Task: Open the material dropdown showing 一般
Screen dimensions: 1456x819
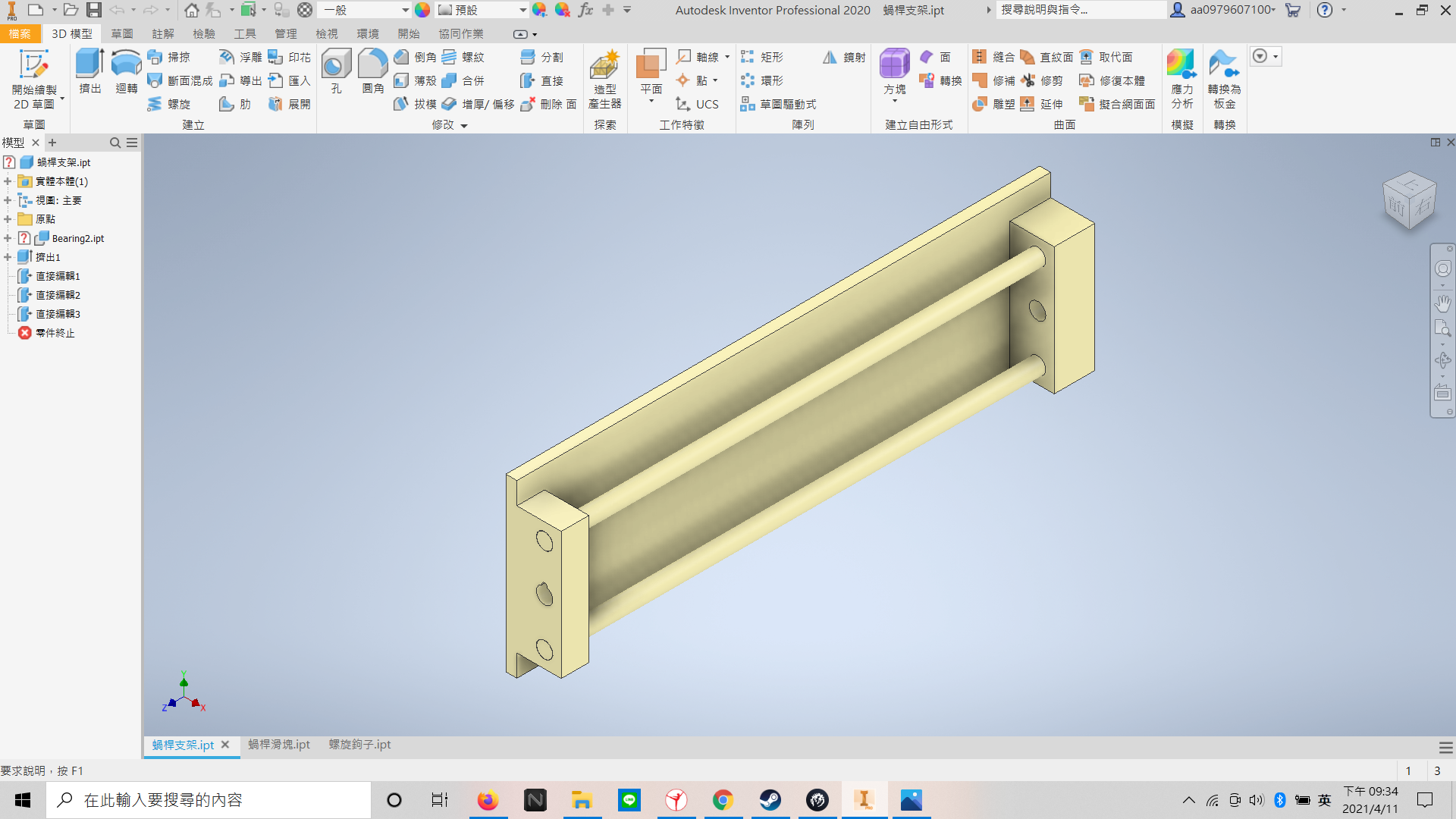Action: coord(366,10)
